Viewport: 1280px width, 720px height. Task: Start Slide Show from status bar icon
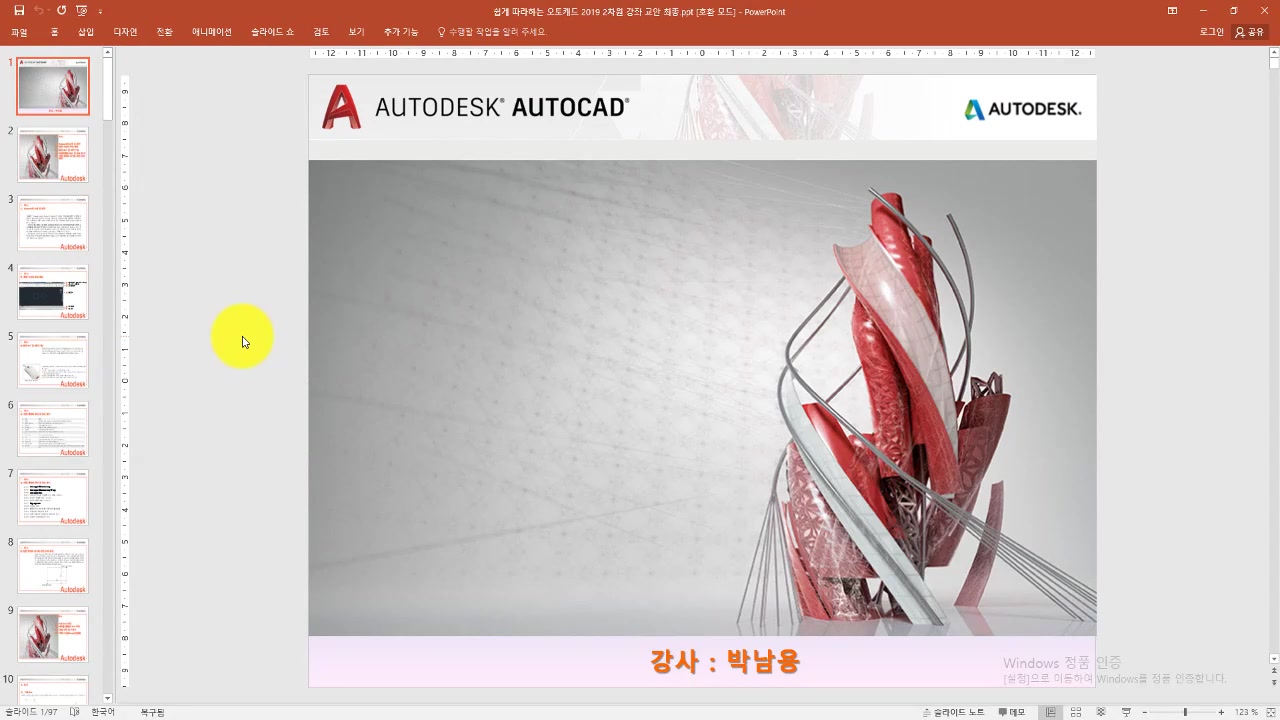pos(1126,712)
